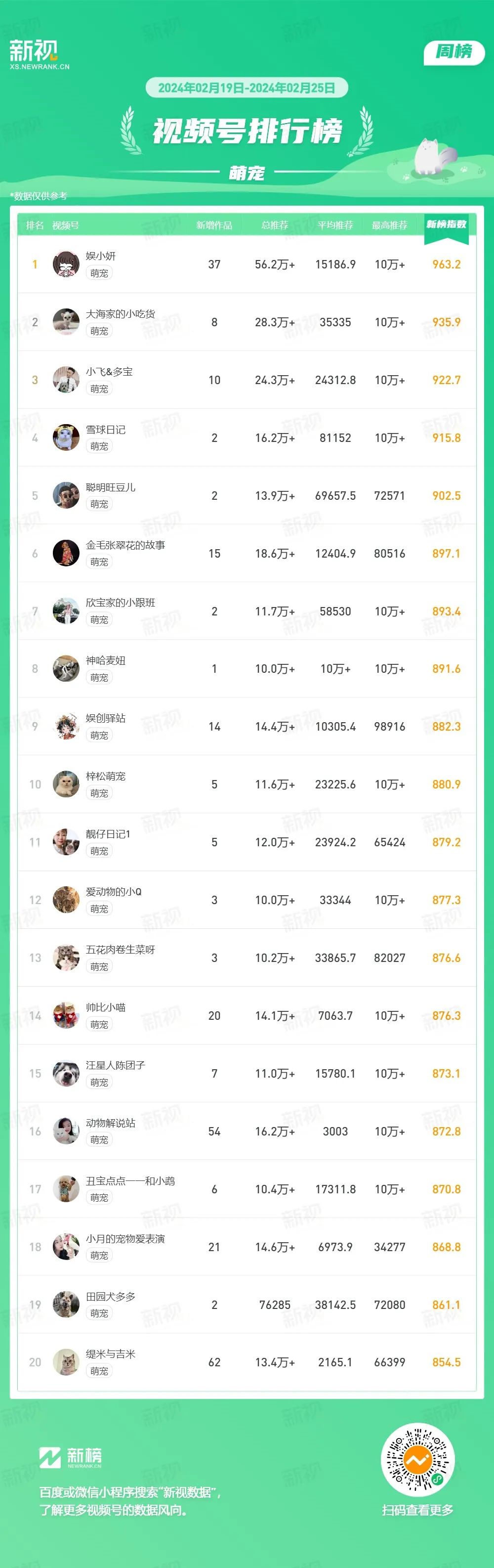Image resolution: width=494 pixels, height=1568 pixels.
Task: Click the QR code at the bottom right
Action: (417, 1460)
